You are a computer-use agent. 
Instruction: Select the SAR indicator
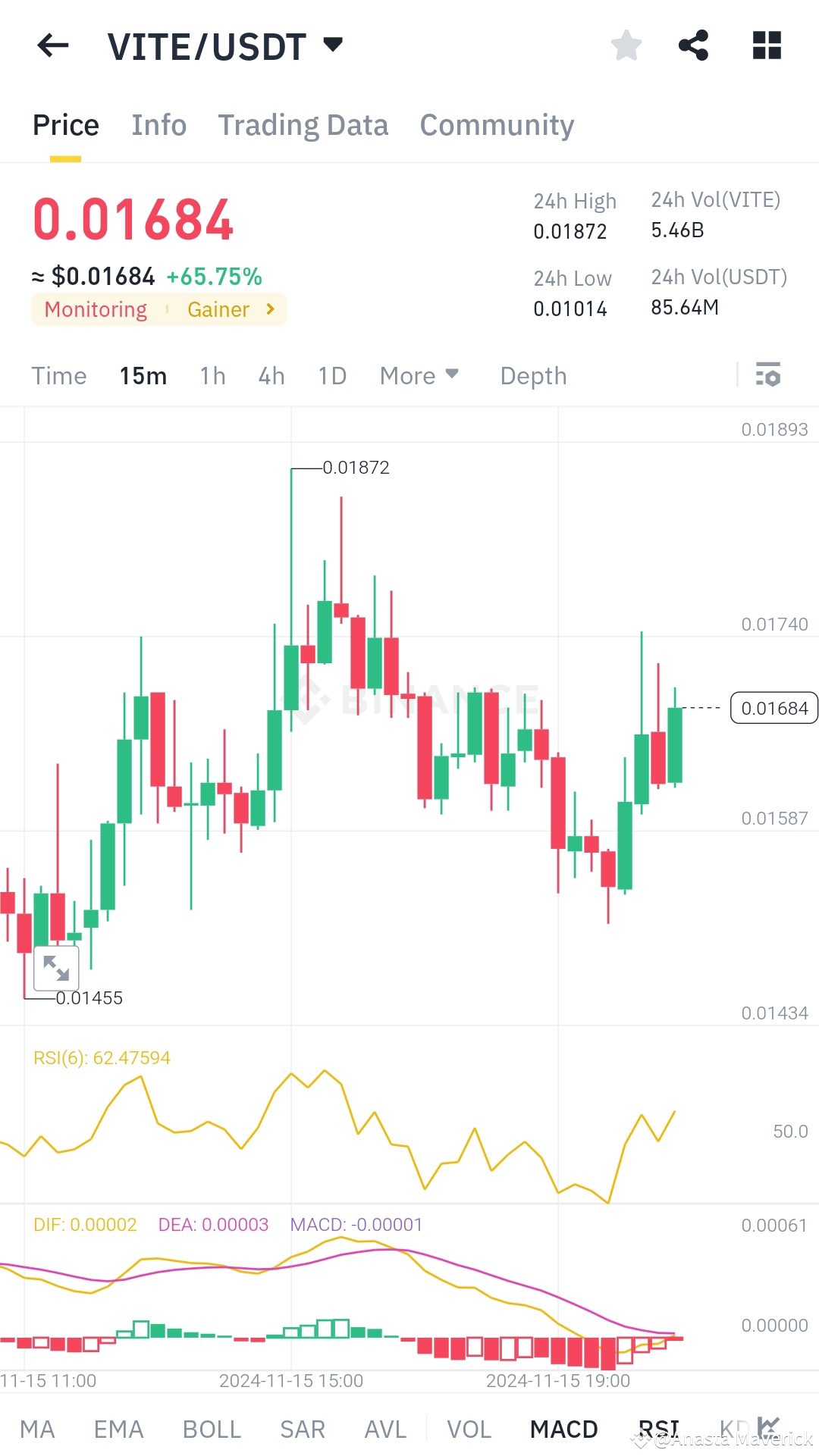click(x=301, y=1428)
